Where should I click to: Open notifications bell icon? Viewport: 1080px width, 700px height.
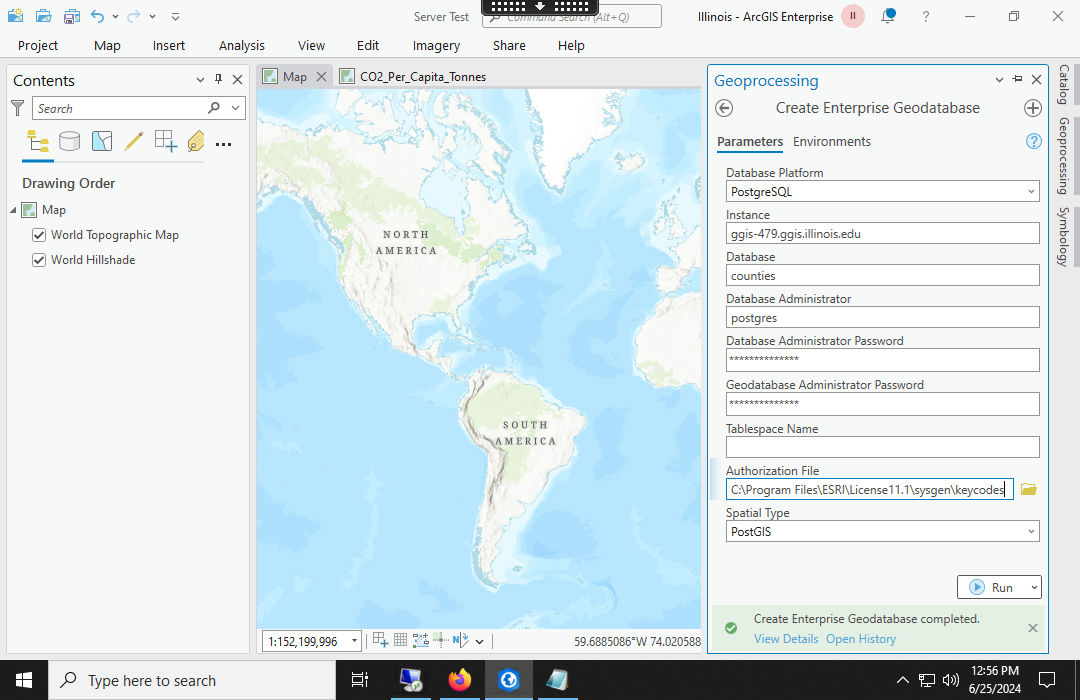click(888, 16)
